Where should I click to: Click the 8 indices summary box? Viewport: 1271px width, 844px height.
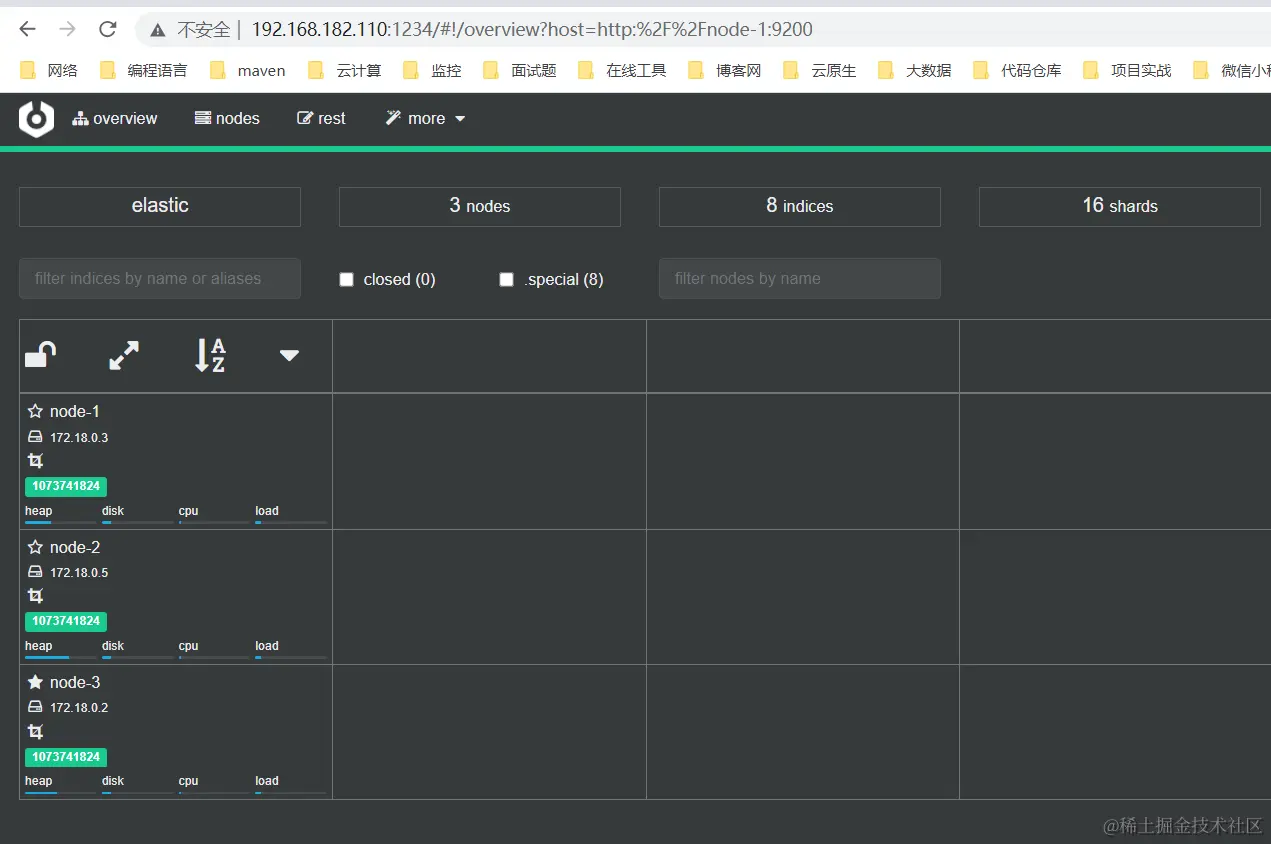point(800,206)
